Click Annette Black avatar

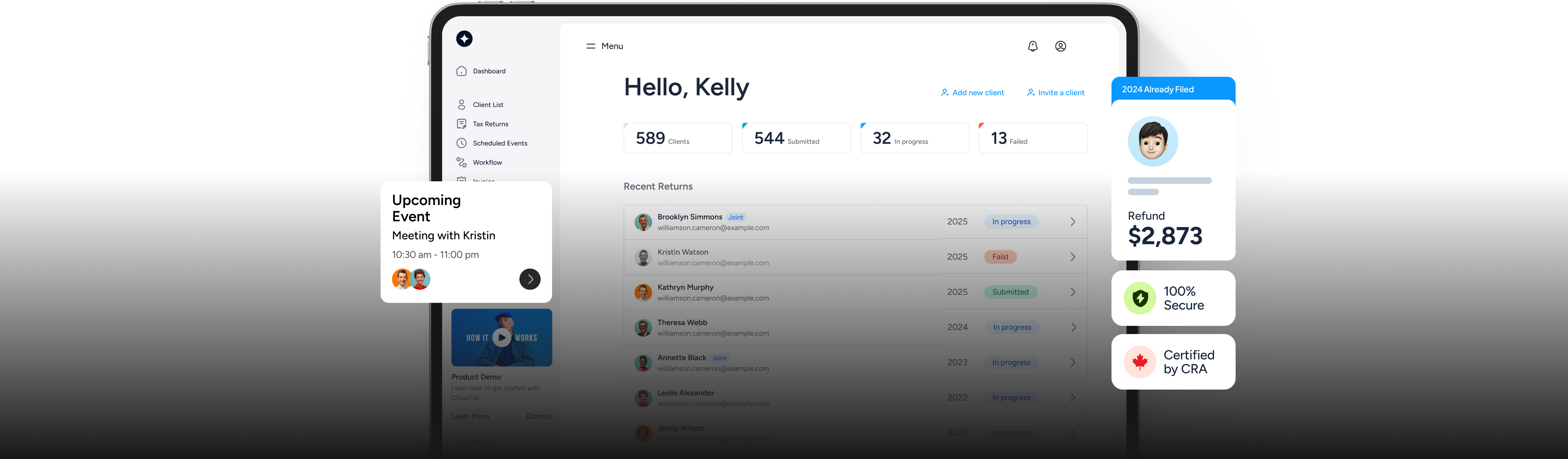[x=643, y=363]
